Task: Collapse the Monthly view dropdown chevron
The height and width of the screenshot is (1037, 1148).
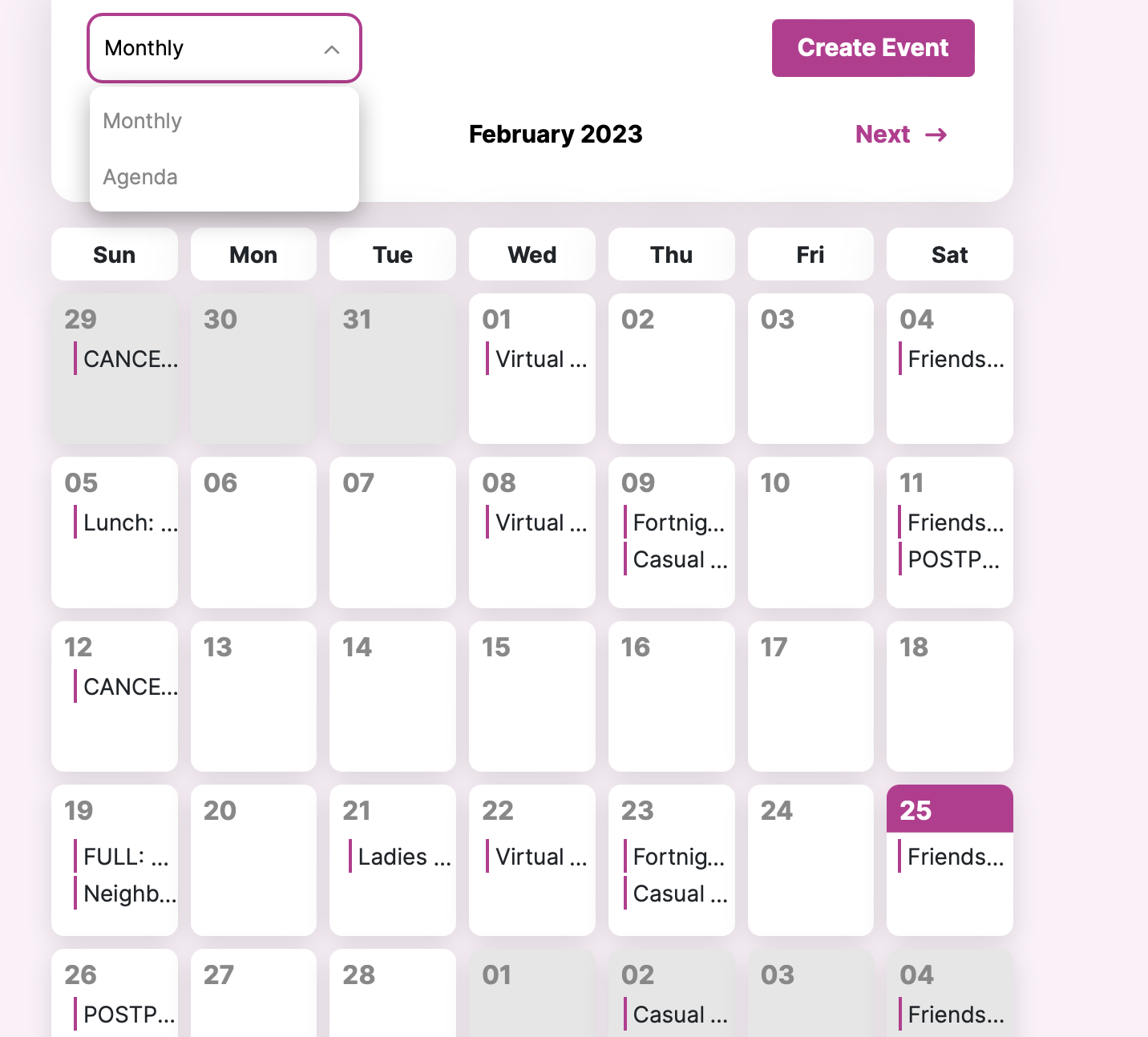Action: [x=331, y=50]
